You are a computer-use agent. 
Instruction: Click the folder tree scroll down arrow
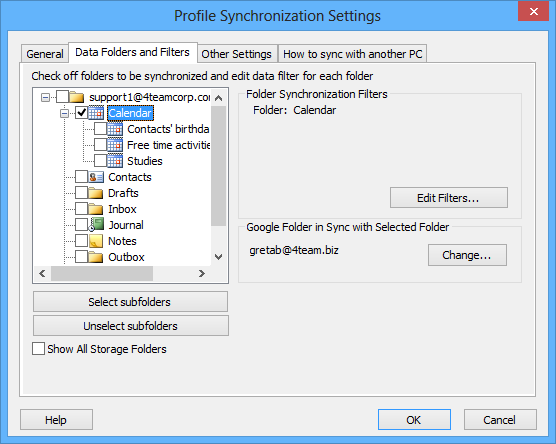click(x=219, y=257)
